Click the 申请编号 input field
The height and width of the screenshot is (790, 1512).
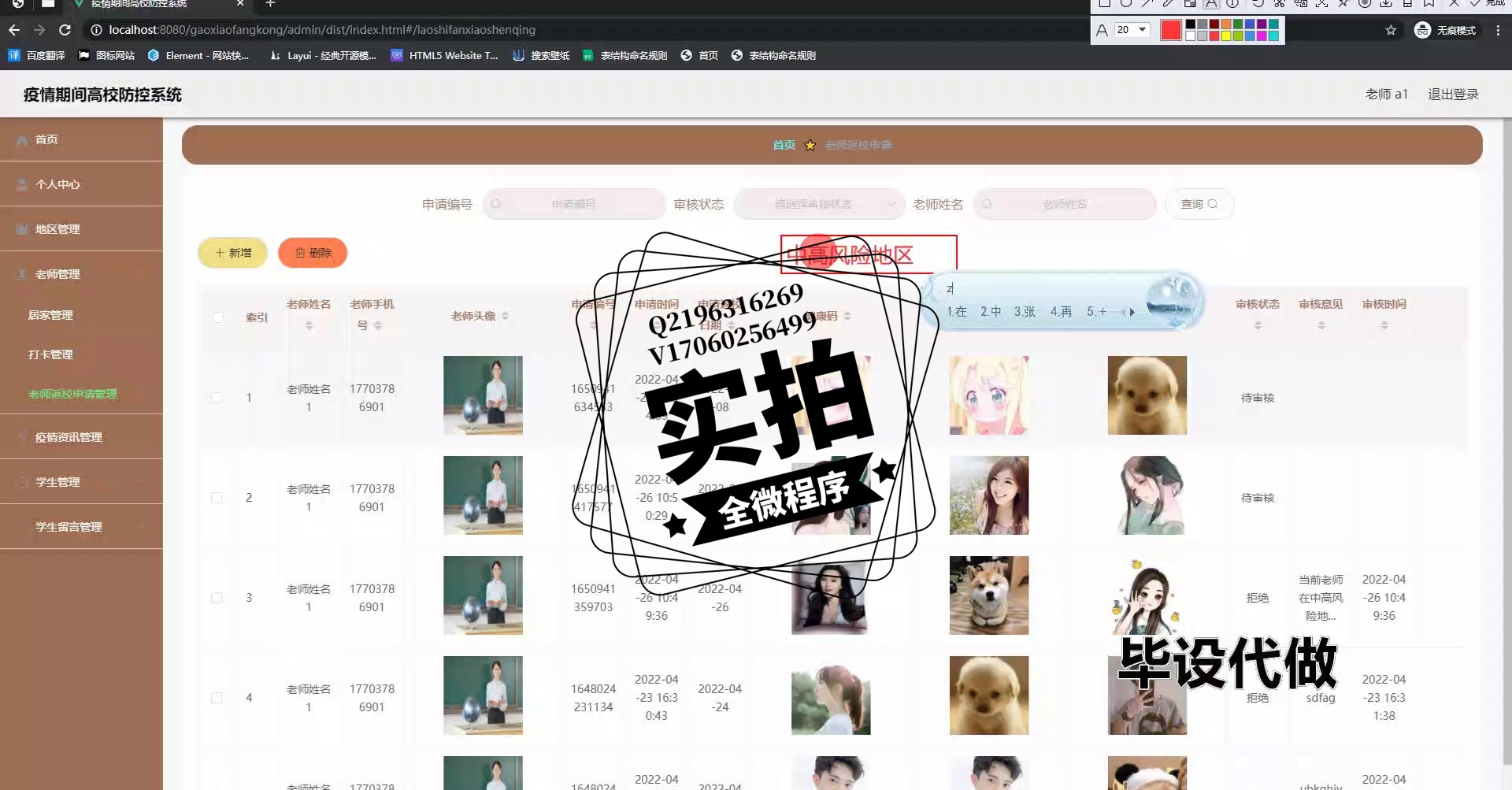click(574, 204)
